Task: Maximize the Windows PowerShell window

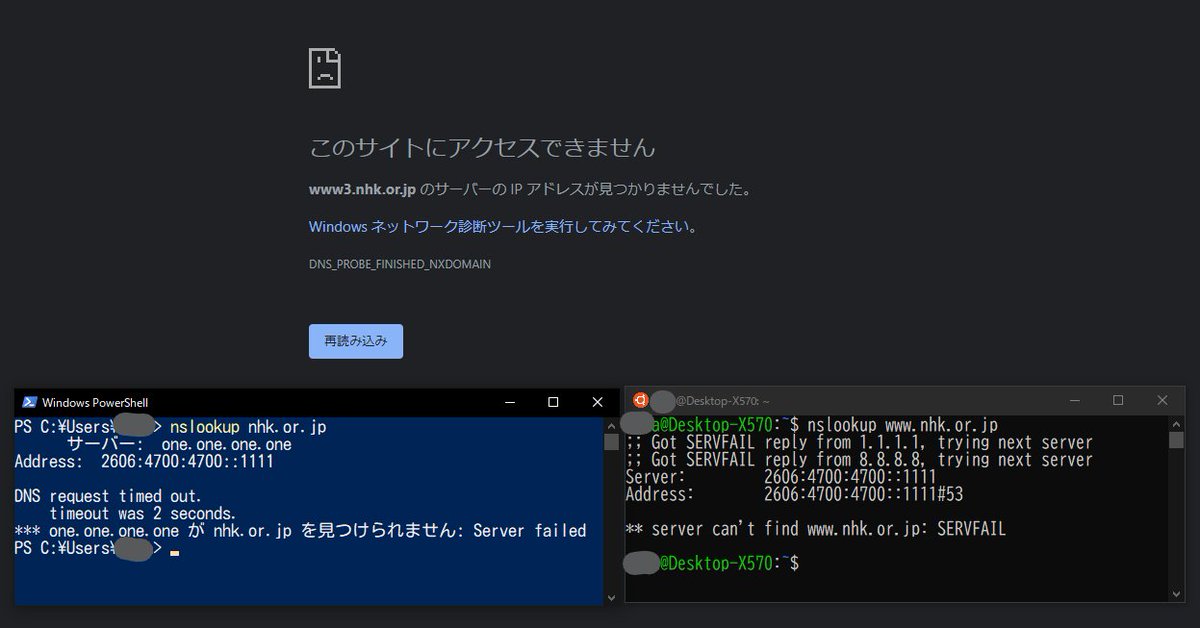Action: (x=553, y=402)
